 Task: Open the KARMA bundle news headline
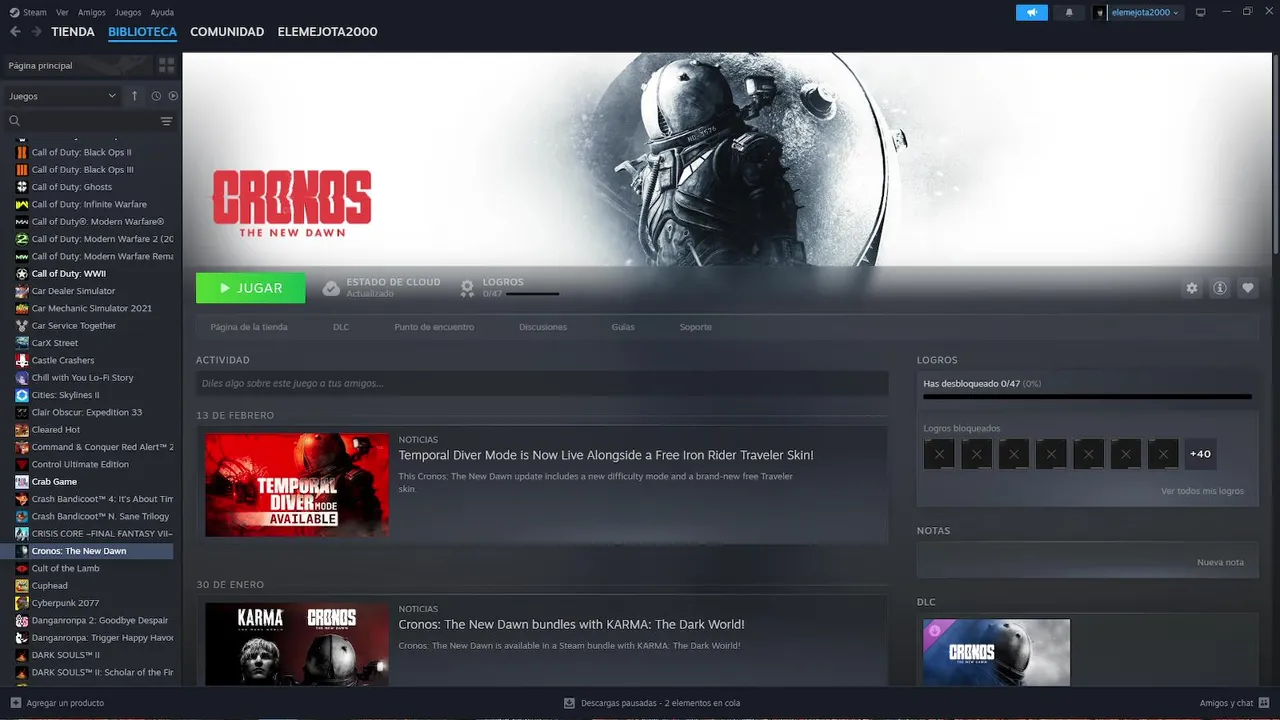(x=571, y=625)
